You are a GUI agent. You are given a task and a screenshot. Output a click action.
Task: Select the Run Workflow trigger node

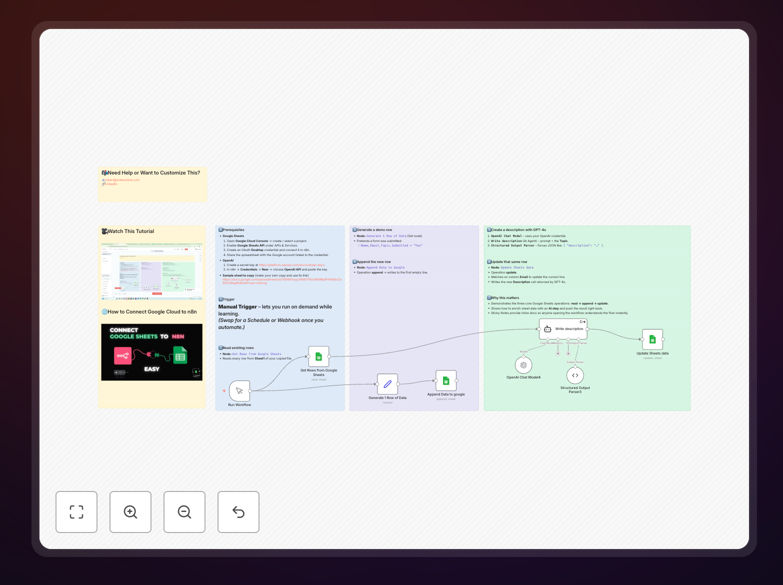239,390
